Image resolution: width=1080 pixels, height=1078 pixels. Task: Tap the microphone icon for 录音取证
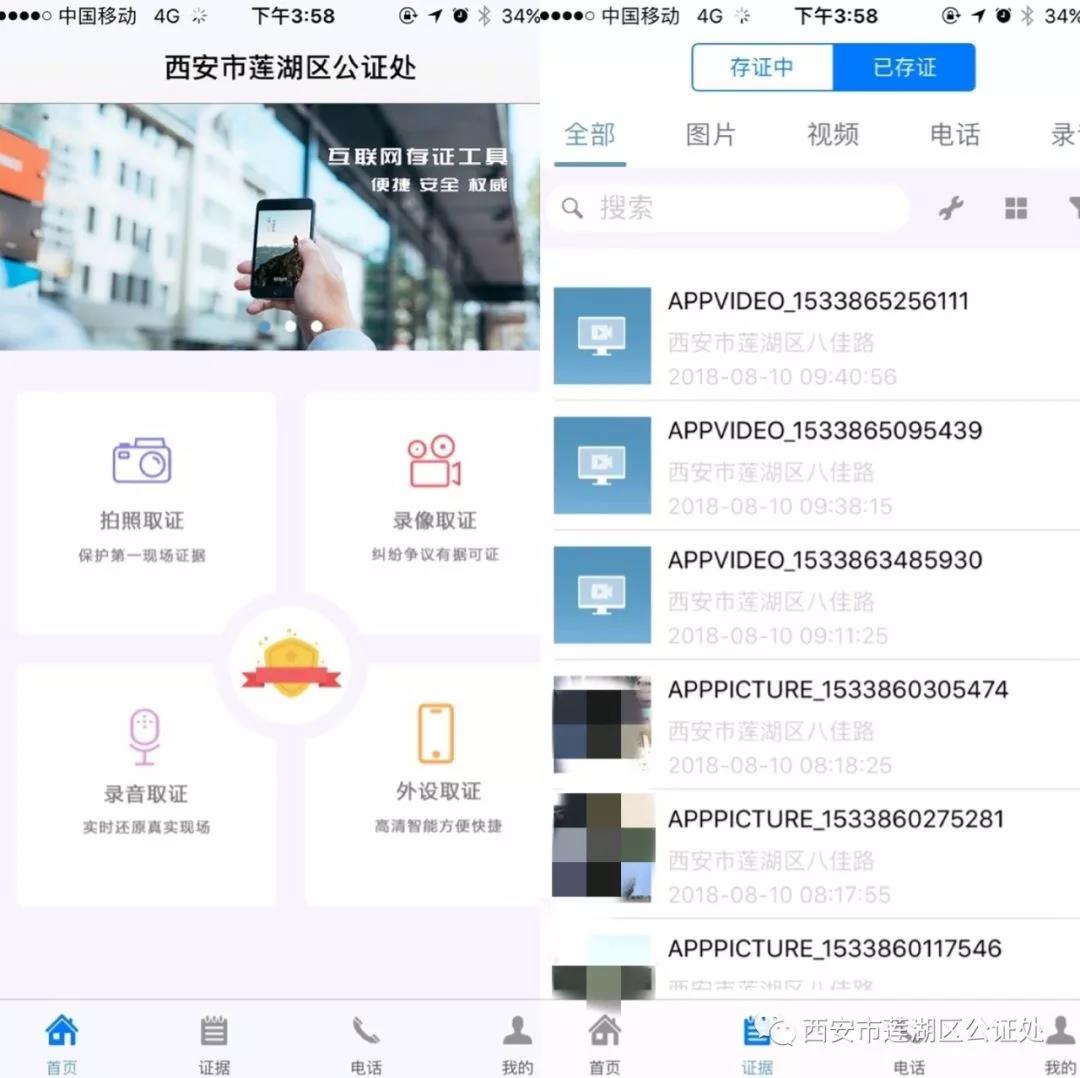click(145, 736)
